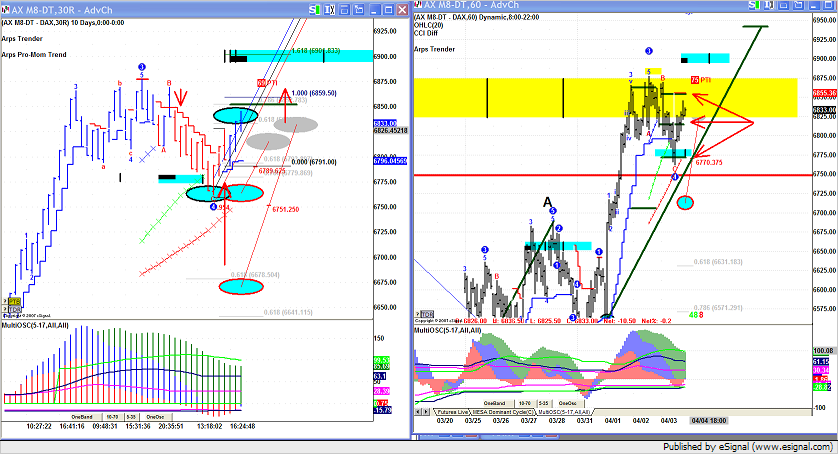Select the red down arrow on left chart
This screenshot has height=454, width=838.
pyautogui.click(x=182, y=98)
